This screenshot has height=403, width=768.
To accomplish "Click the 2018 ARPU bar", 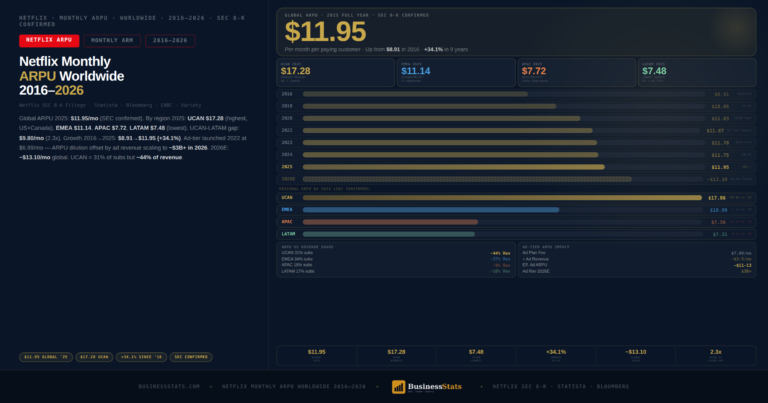I will [429, 106].
